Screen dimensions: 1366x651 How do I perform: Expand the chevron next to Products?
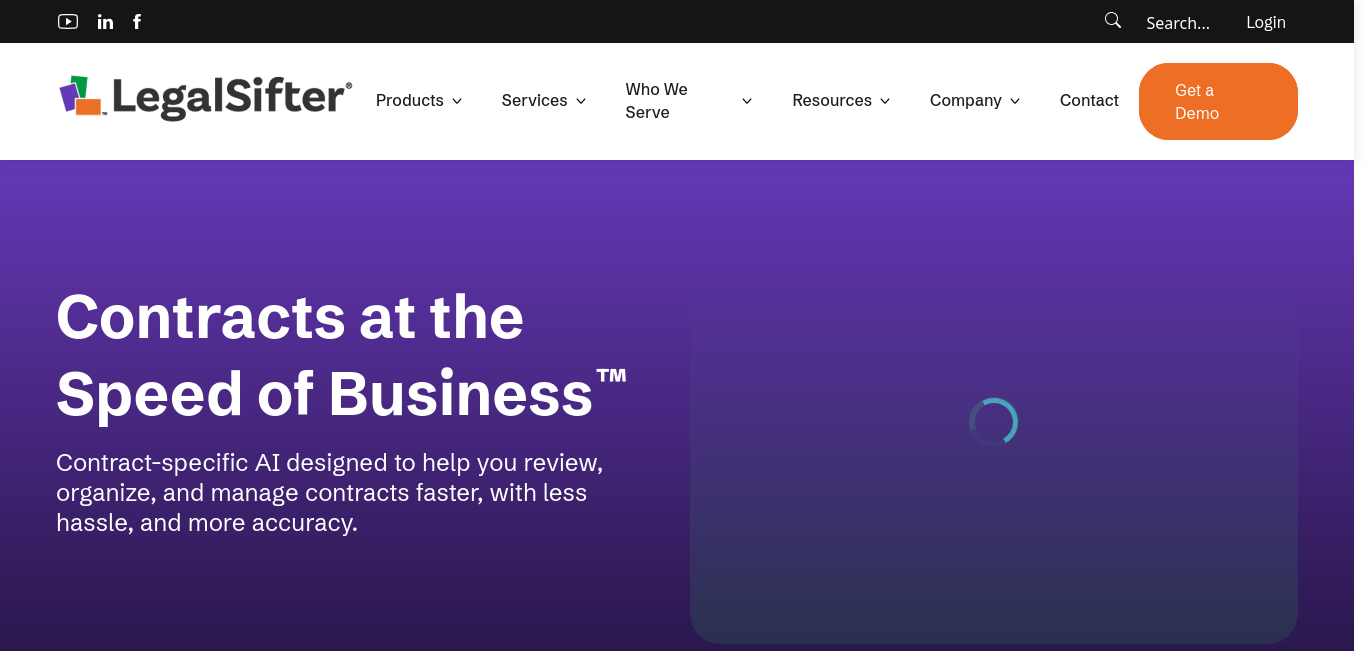pos(457,101)
